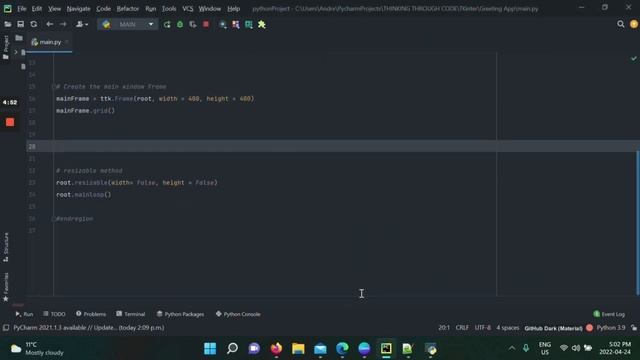Viewport: 640px width, 360px height.
Task: Open the user account dropdown in toolbar
Action: (82, 24)
